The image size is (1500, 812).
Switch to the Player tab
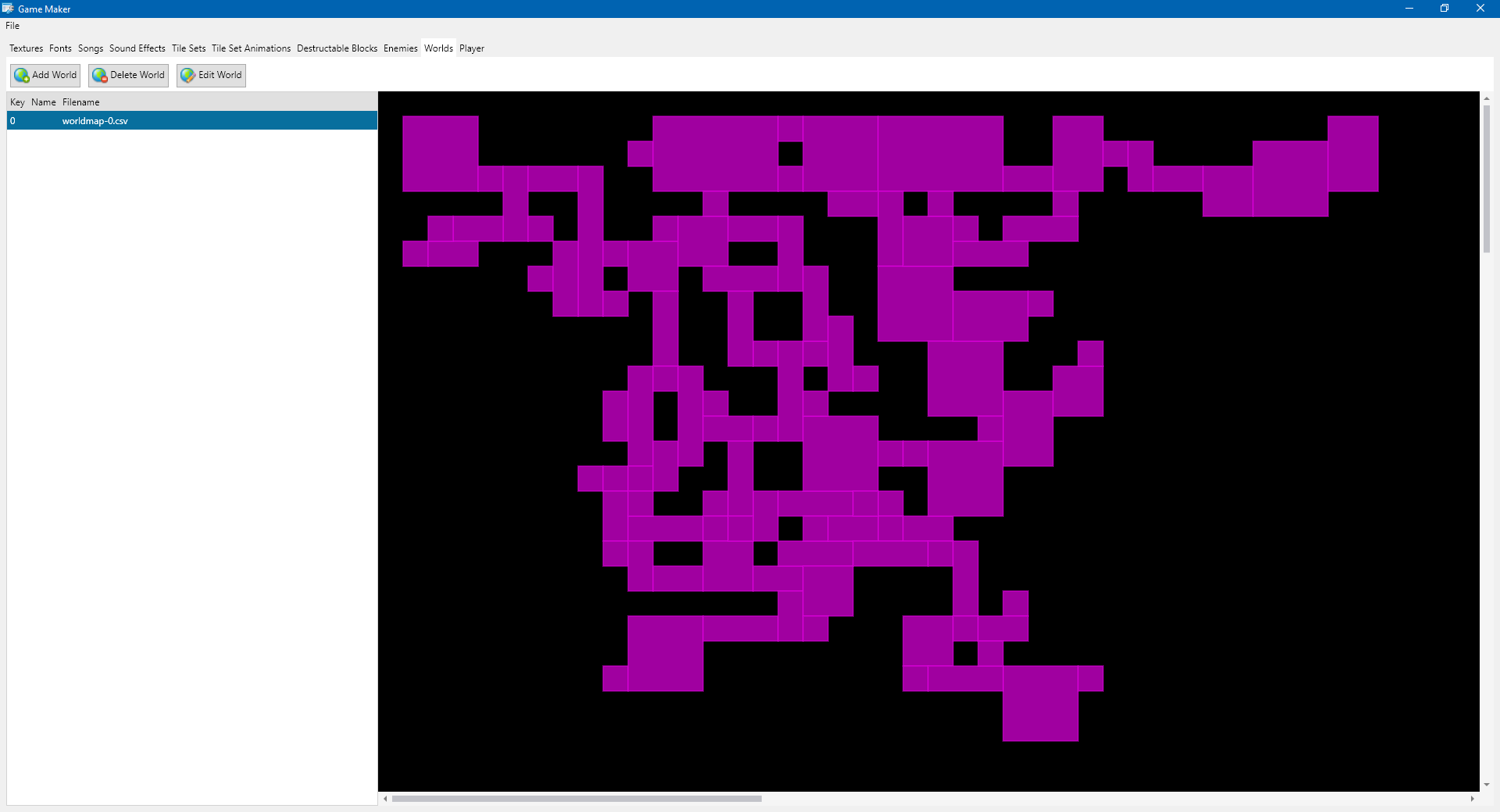[x=472, y=48]
